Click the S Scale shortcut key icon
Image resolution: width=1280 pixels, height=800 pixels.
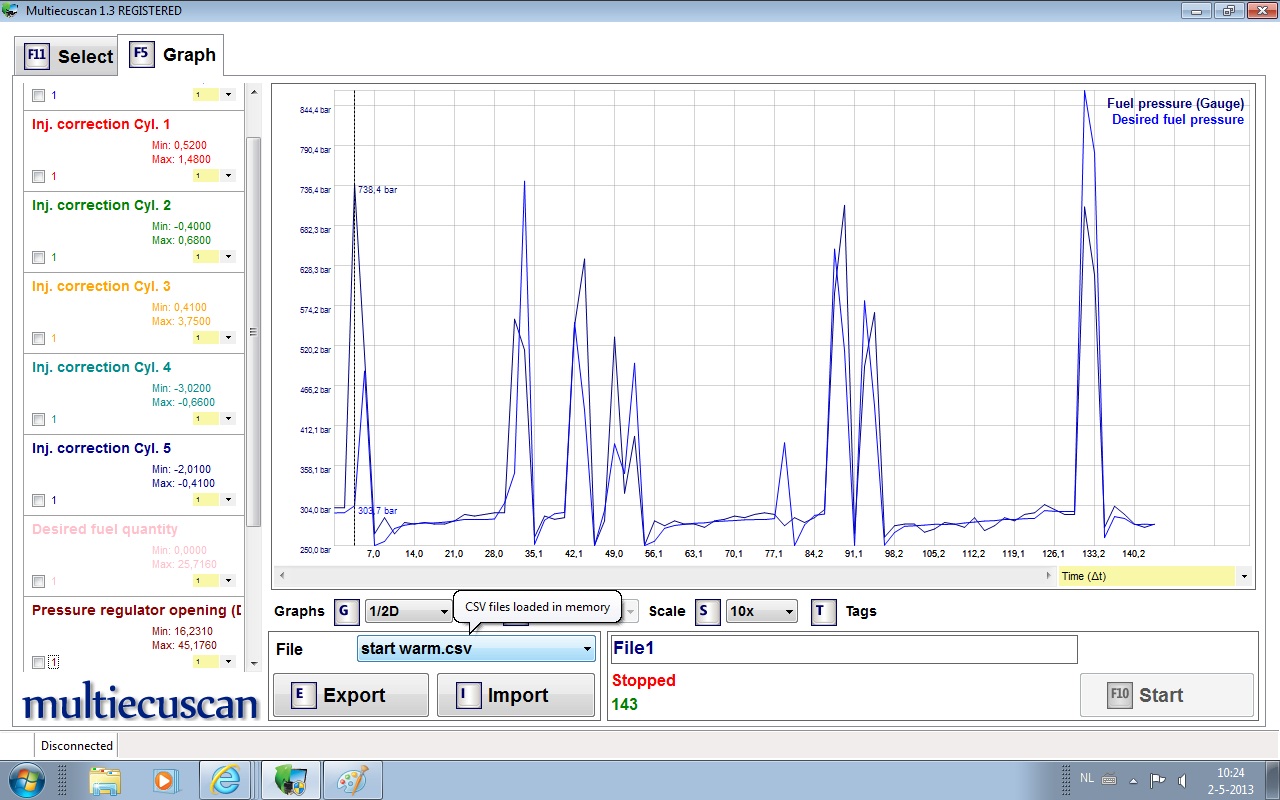pyautogui.click(x=707, y=611)
